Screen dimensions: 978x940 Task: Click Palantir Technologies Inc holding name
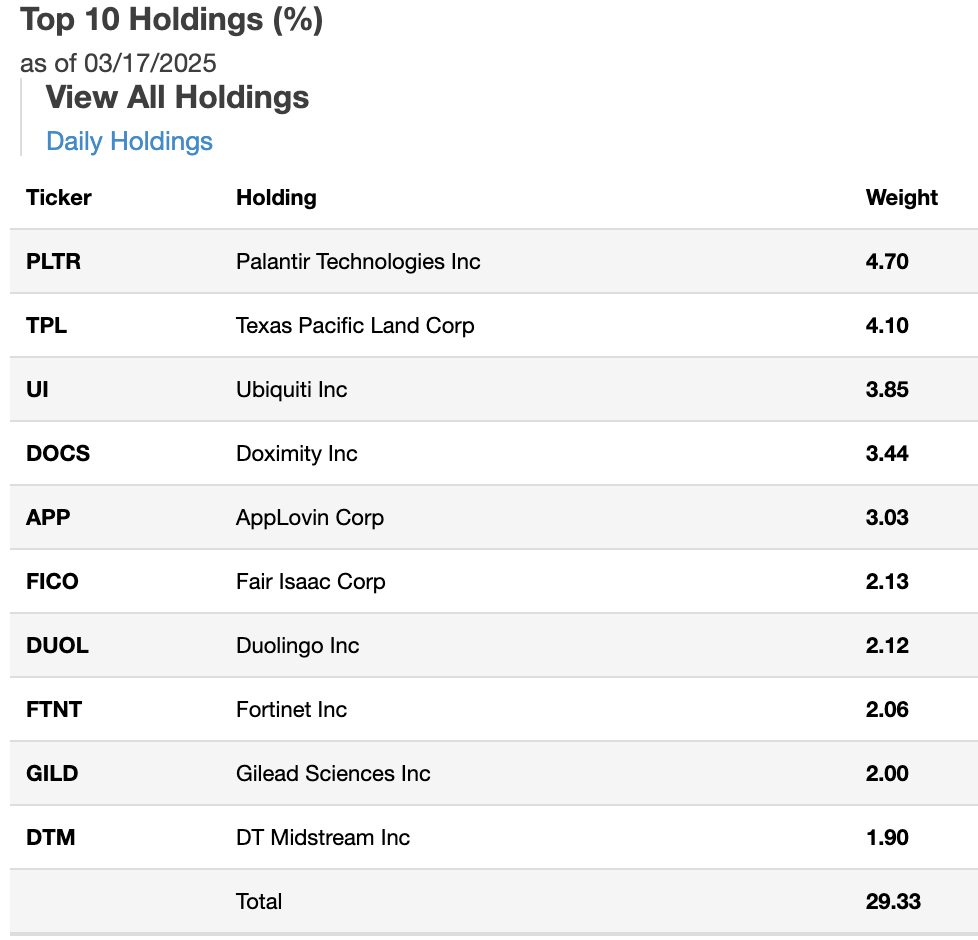click(358, 261)
